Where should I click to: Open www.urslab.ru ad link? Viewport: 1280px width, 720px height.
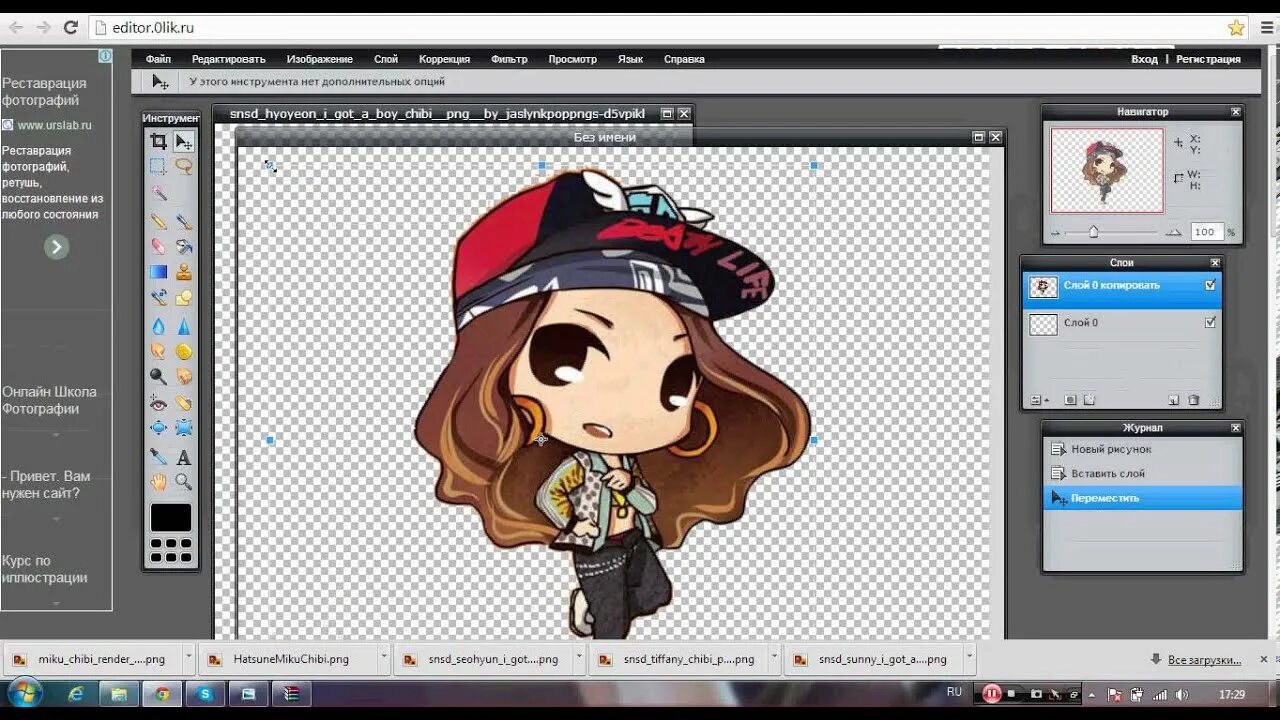tap(54, 125)
